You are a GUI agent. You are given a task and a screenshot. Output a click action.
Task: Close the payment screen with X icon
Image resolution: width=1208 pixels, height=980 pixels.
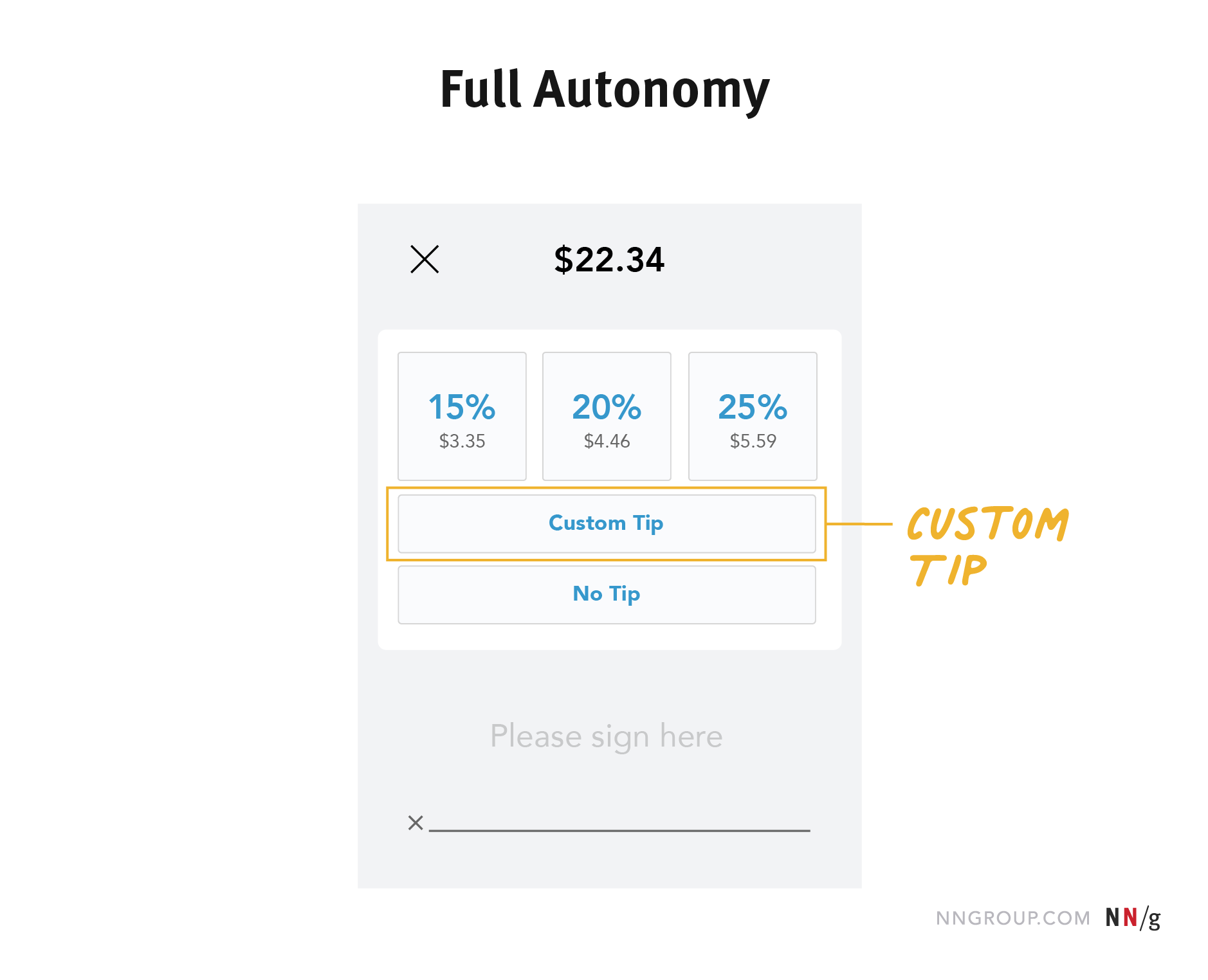click(x=425, y=259)
